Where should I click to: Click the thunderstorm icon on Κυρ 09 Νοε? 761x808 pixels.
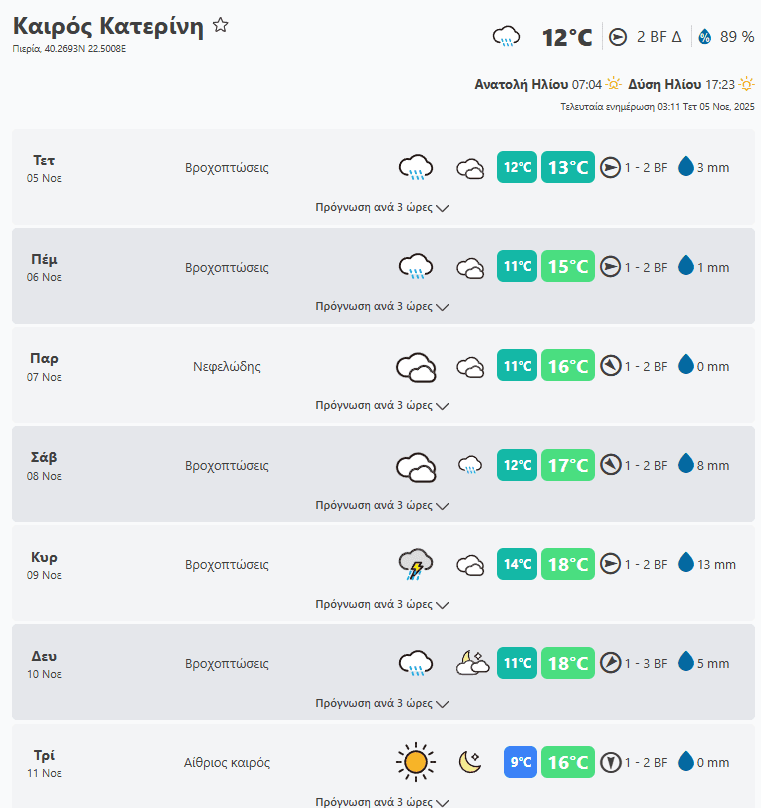pos(415,565)
